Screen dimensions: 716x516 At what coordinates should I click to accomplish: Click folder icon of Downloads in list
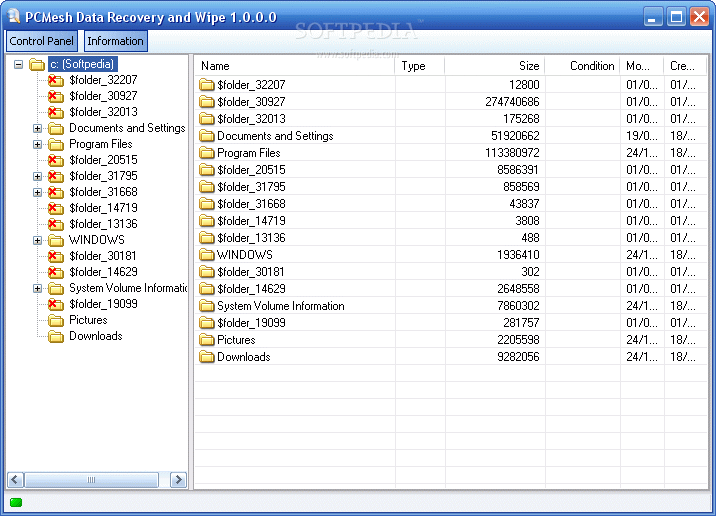(207, 357)
